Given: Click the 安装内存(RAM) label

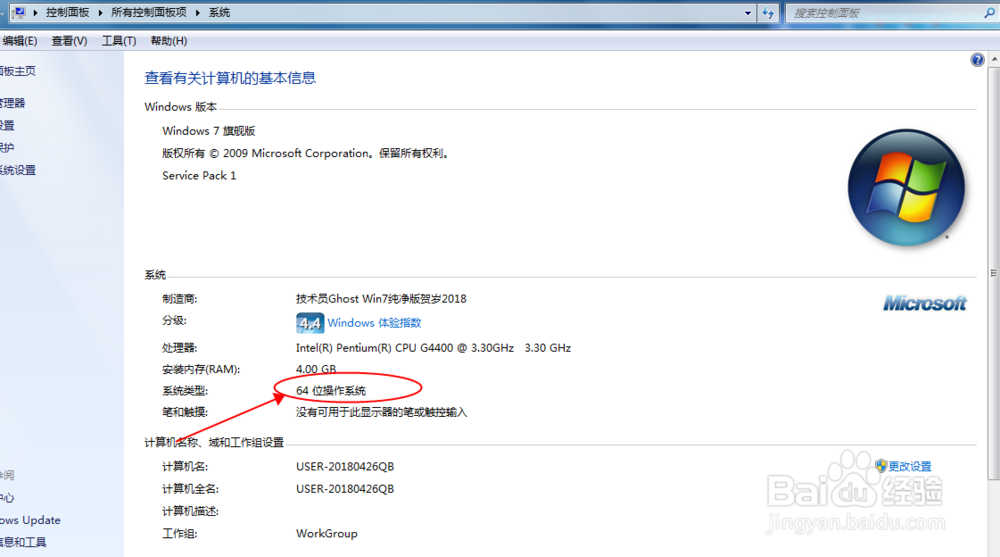Looking at the screenshot, I should pyautogui.click(x=201, y=369).
